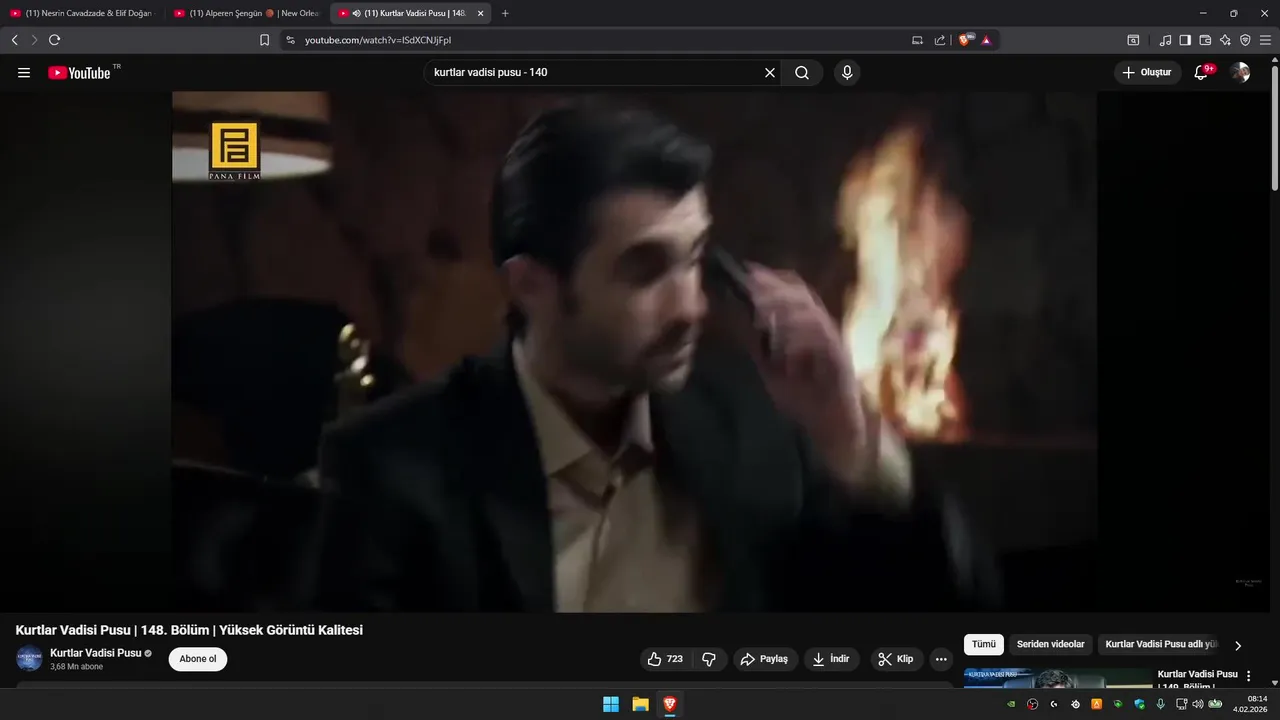The image size is (1280, 720).
Task: Open the browser main menu
Action: [1265, 40]
